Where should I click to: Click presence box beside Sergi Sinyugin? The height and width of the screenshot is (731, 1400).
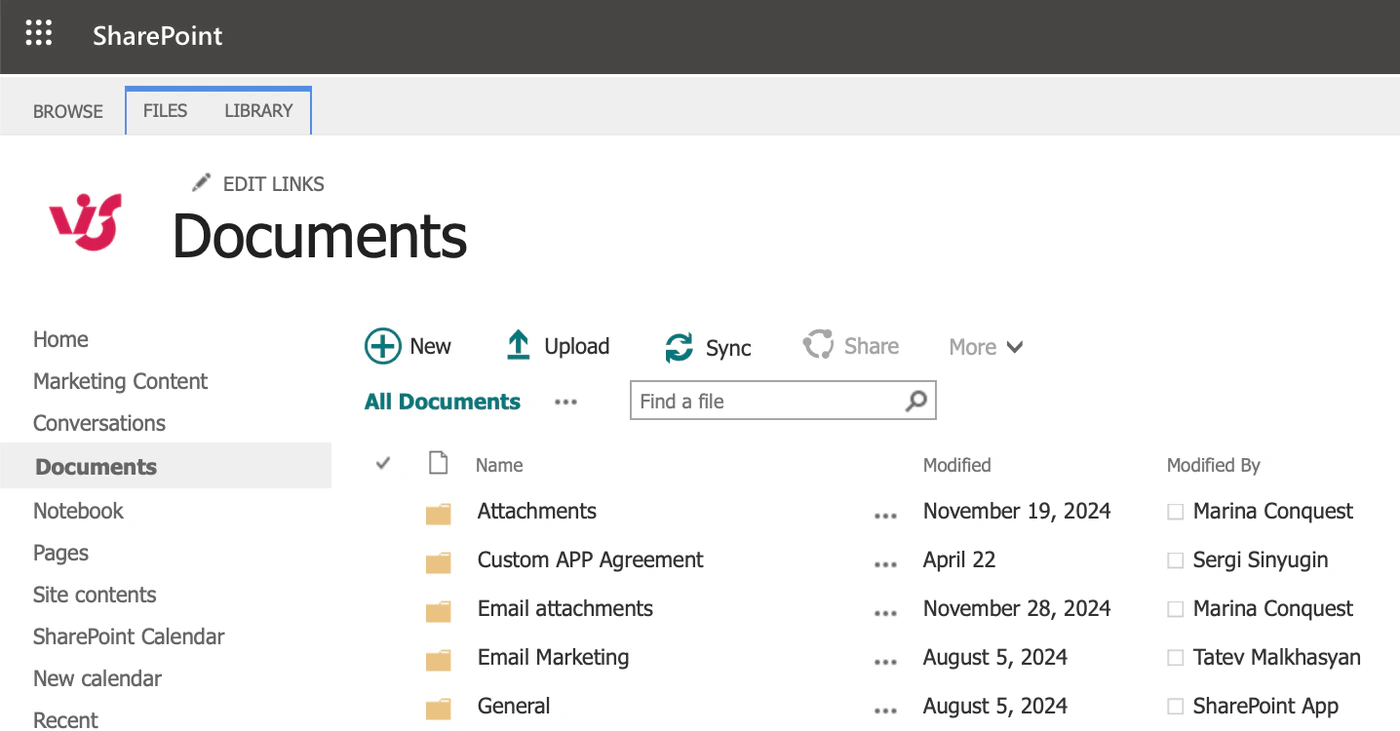point(1175,561)
